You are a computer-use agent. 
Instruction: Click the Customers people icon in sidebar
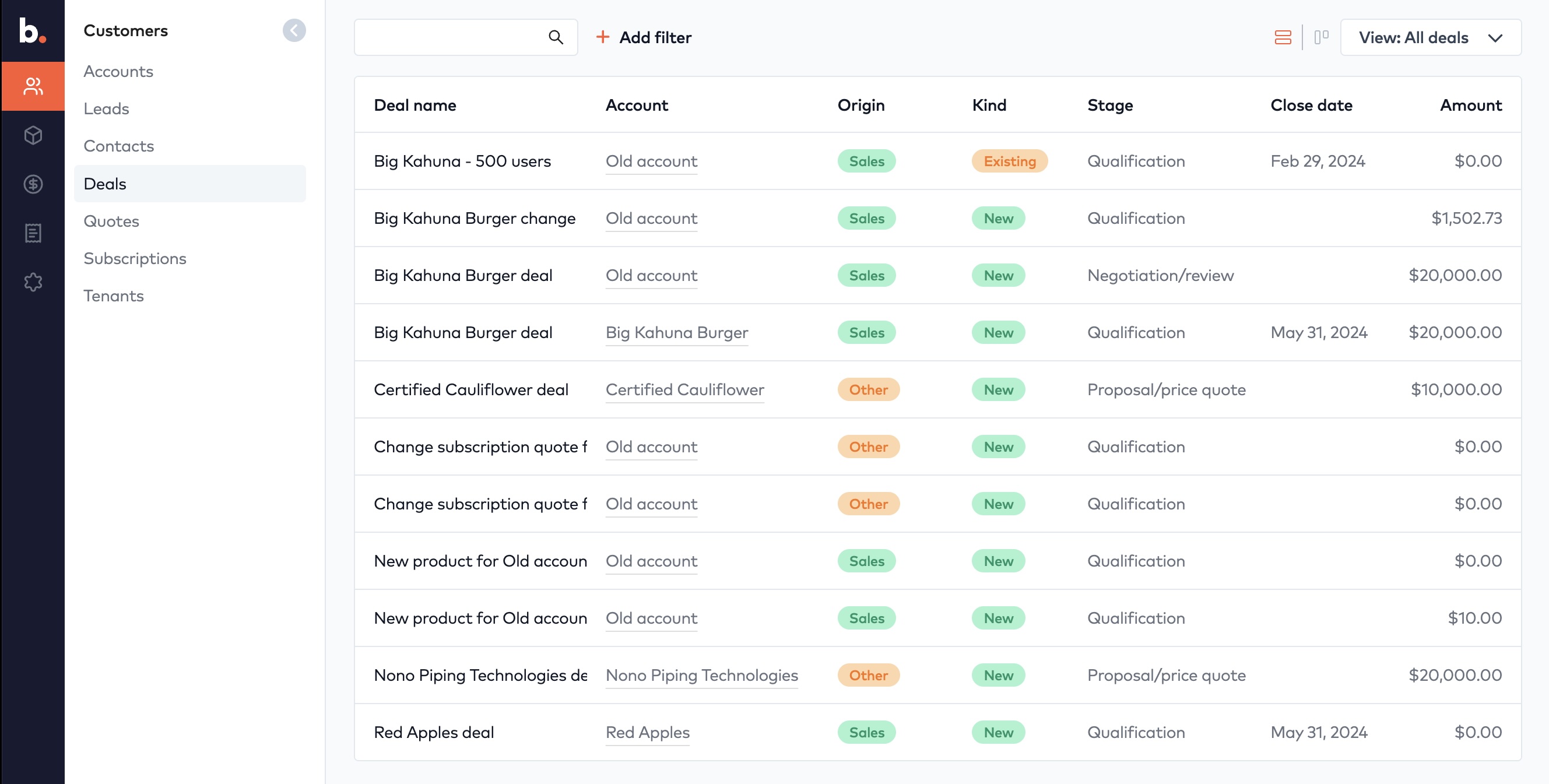[x=33, y=86]
